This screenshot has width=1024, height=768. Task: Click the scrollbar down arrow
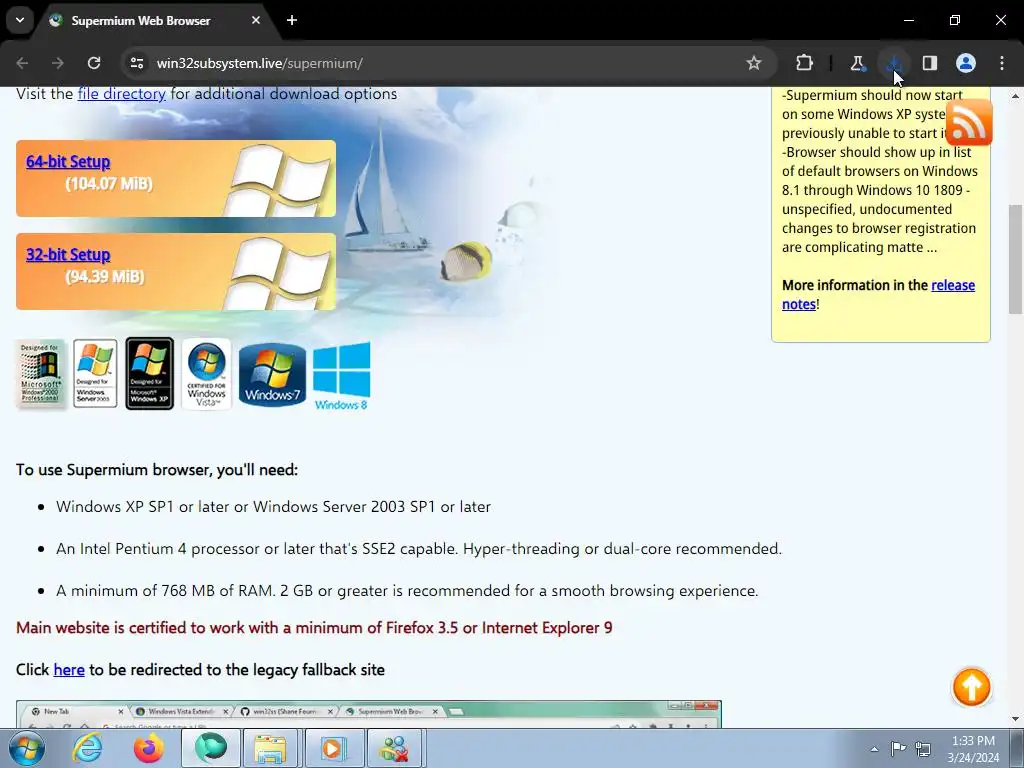point(1015,720)
